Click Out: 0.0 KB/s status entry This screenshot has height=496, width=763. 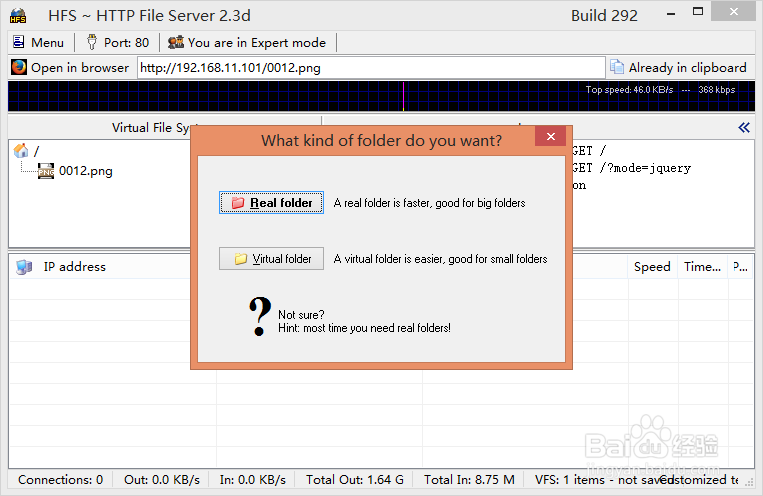click(162, 480)
